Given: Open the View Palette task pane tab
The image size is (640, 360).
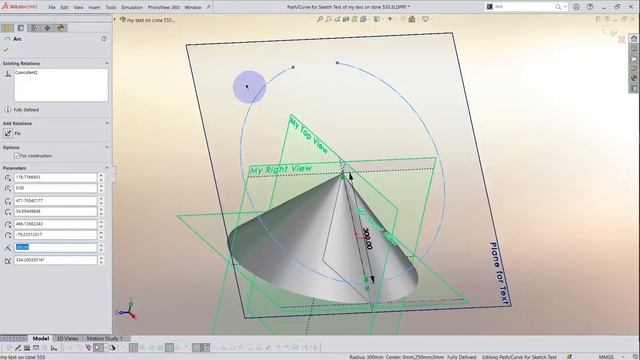Looking at the screenshot, I should (x=633, y=68).
